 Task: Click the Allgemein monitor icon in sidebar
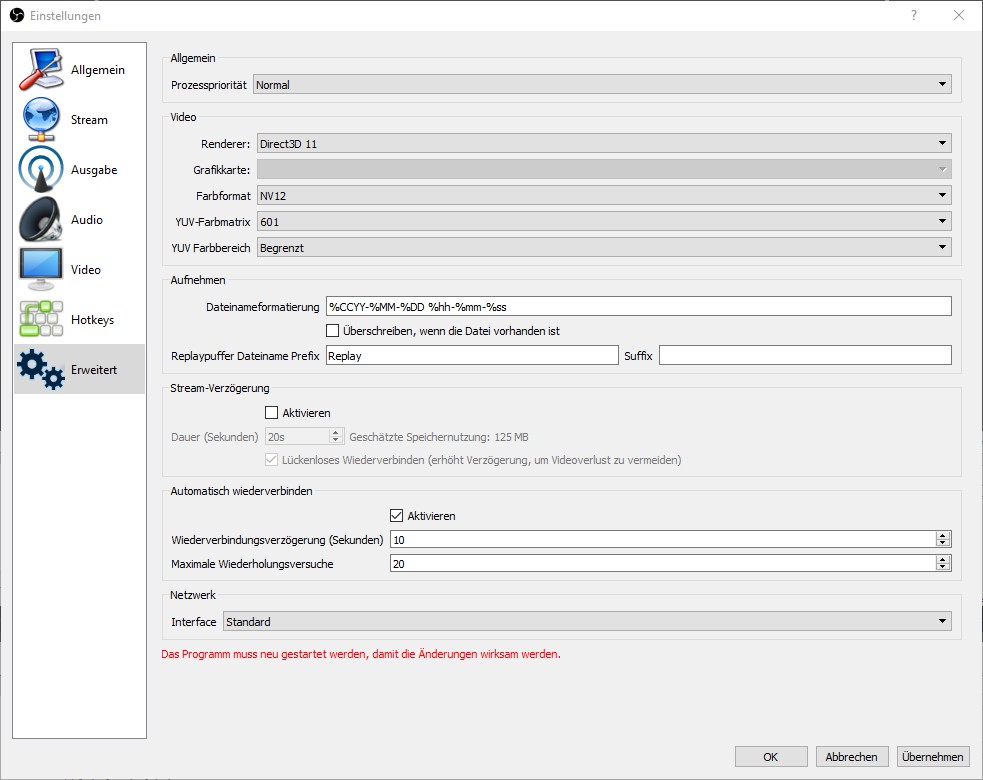point(41,70)
